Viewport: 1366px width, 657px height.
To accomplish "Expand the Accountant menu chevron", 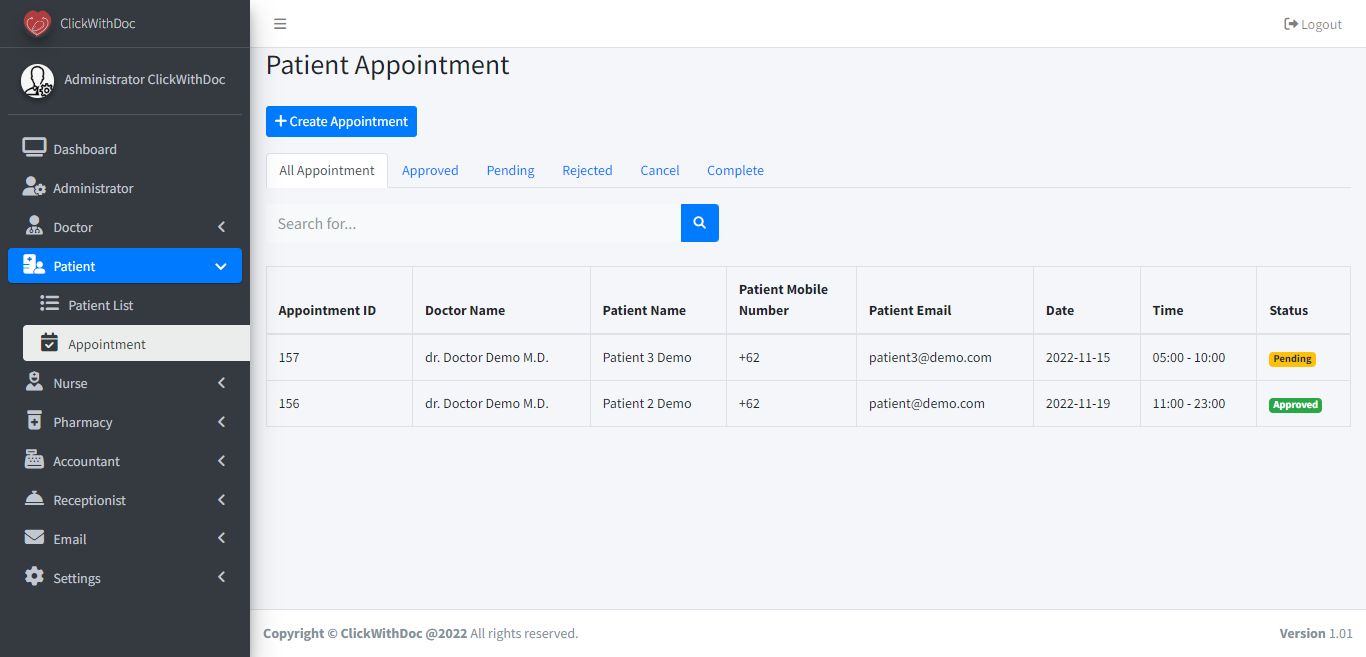I will click(x=221, y=461).
